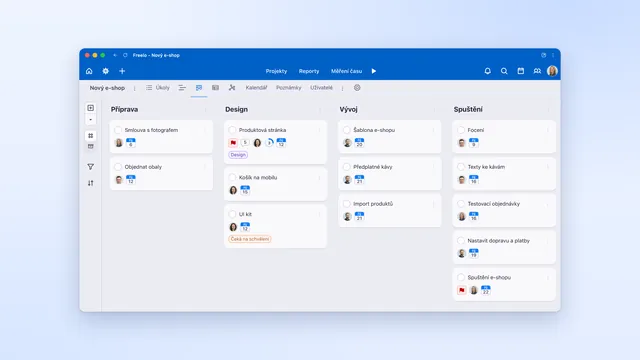Open the card view icon tab

216,88
